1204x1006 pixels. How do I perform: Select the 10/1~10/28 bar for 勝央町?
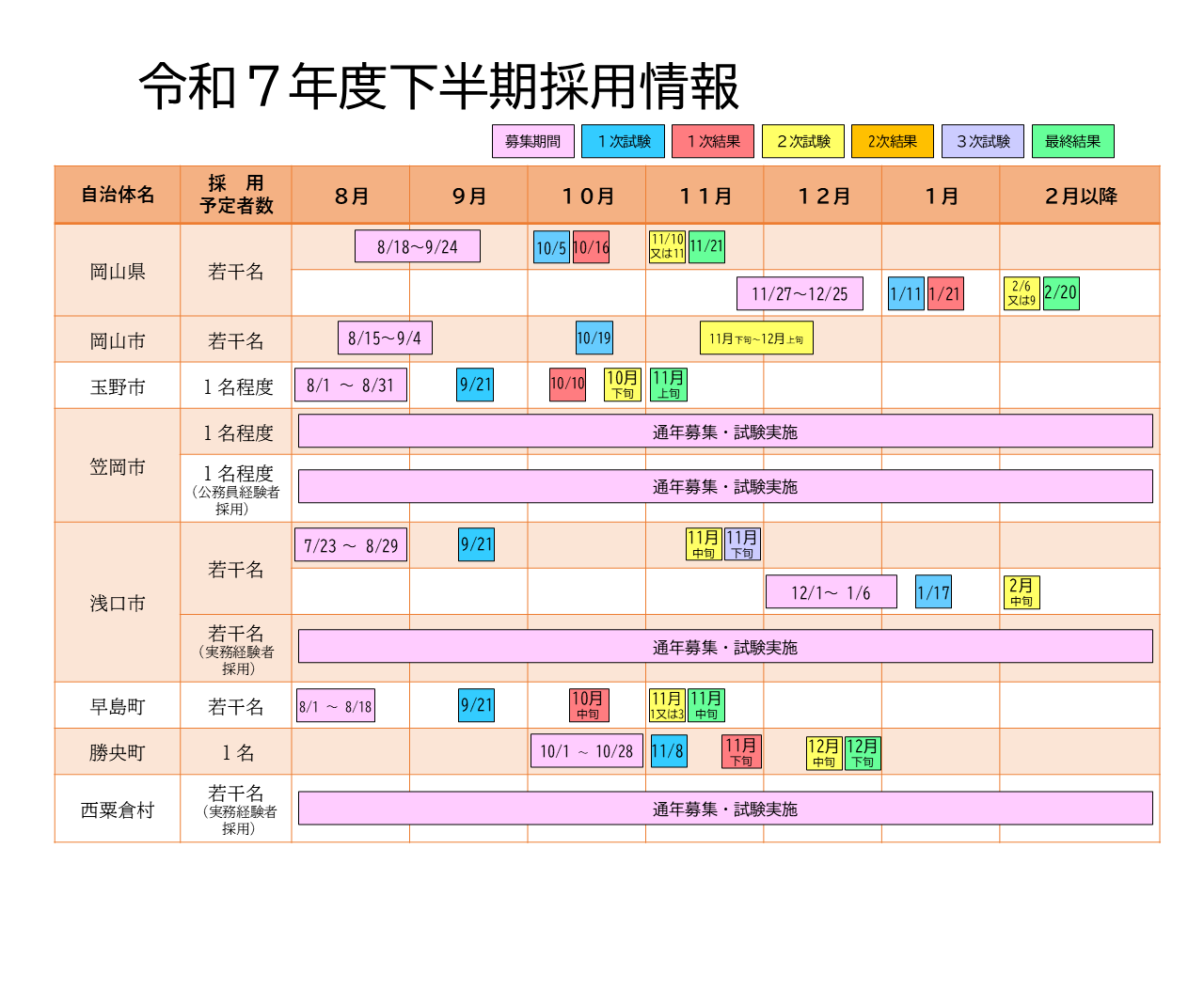pos(586,751)
